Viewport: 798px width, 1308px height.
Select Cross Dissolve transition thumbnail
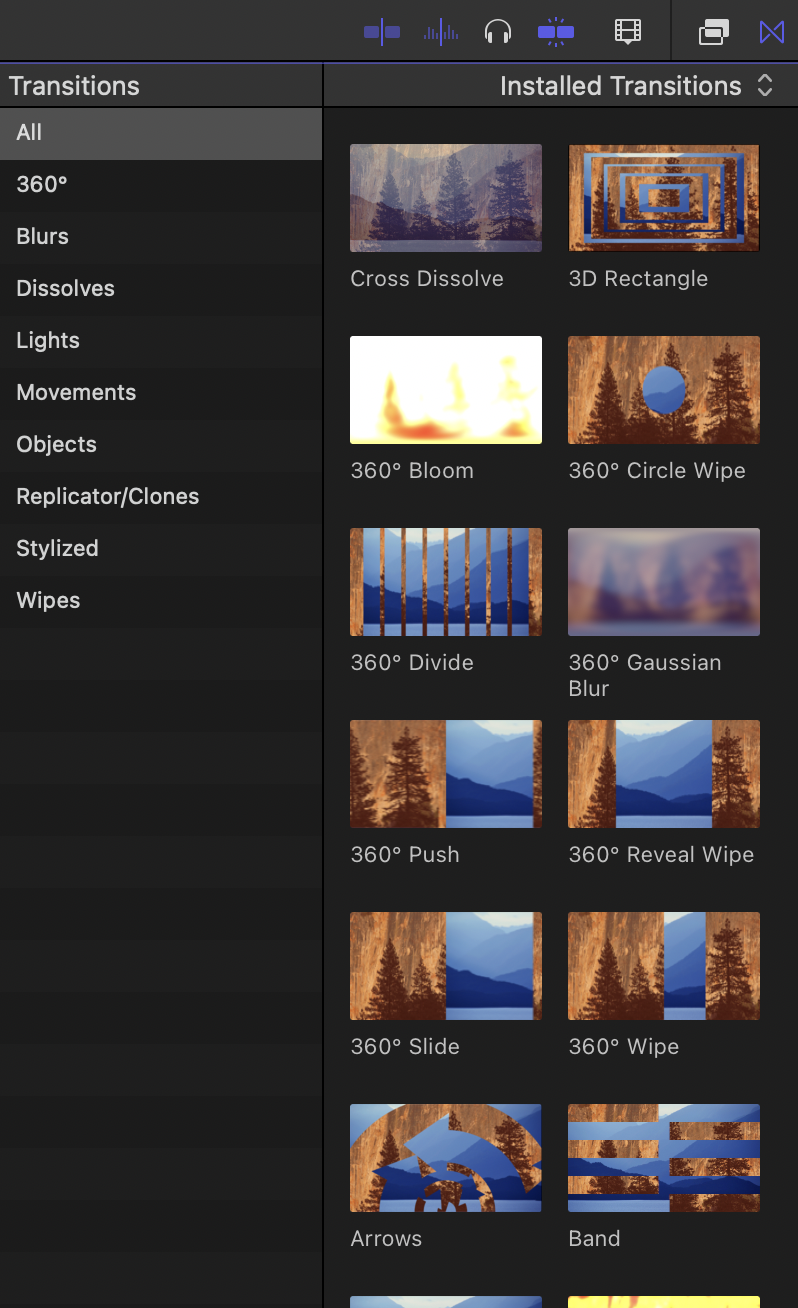(x=446, y=198)
